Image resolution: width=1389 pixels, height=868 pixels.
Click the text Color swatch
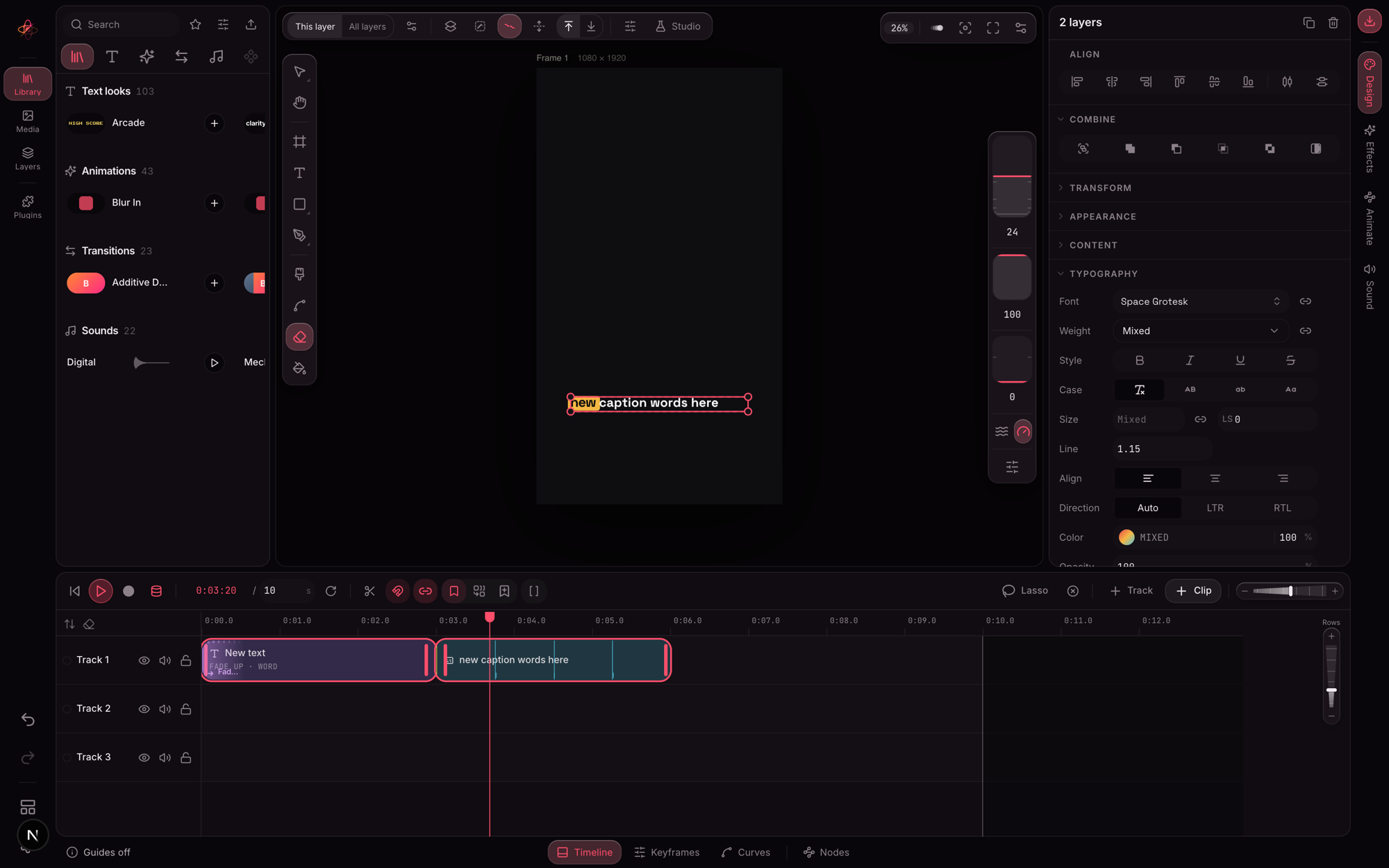[x=1126, y=537]
